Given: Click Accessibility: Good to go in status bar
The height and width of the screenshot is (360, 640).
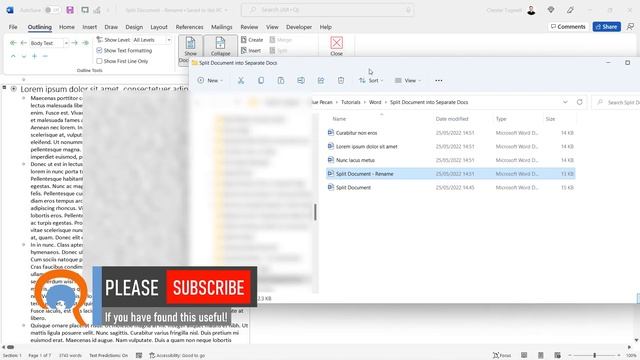Looking at the screenshot, I should (177, 356).
